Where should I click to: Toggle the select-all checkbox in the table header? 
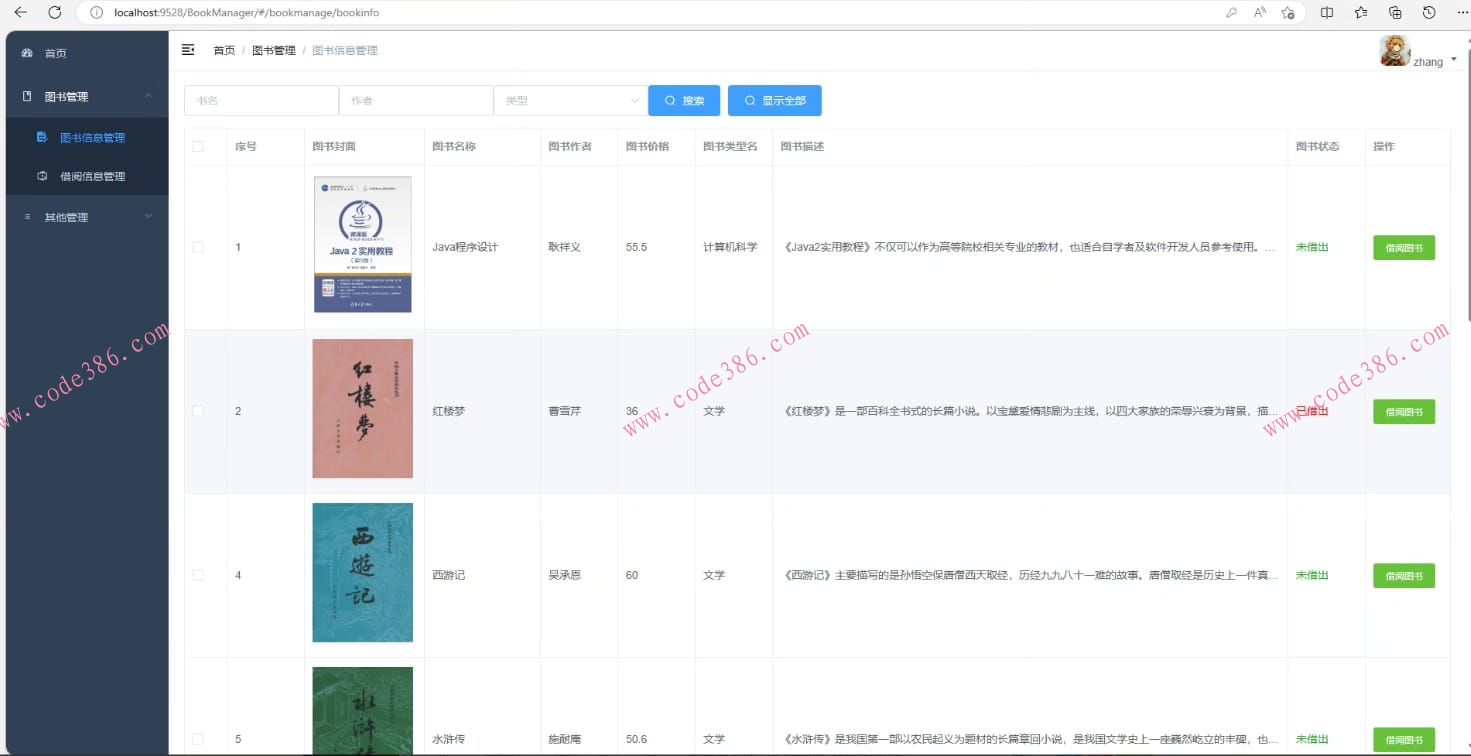click(x=197, y=145)
